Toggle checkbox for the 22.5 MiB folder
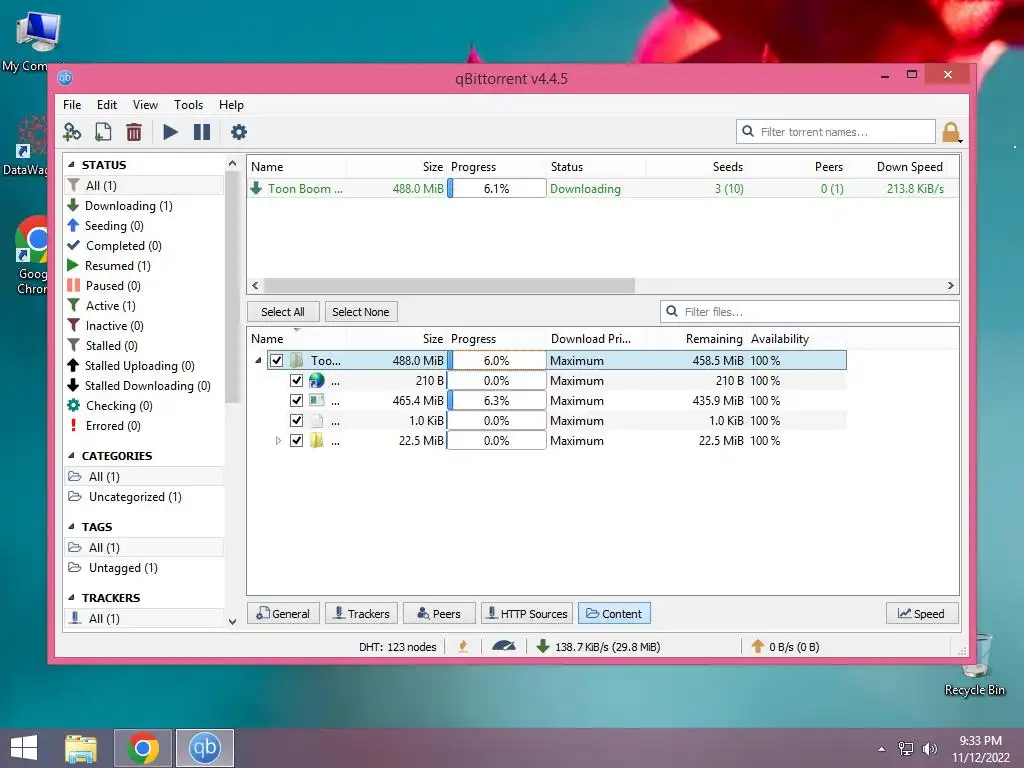1024x768 pixels. (x=296, y=441)
